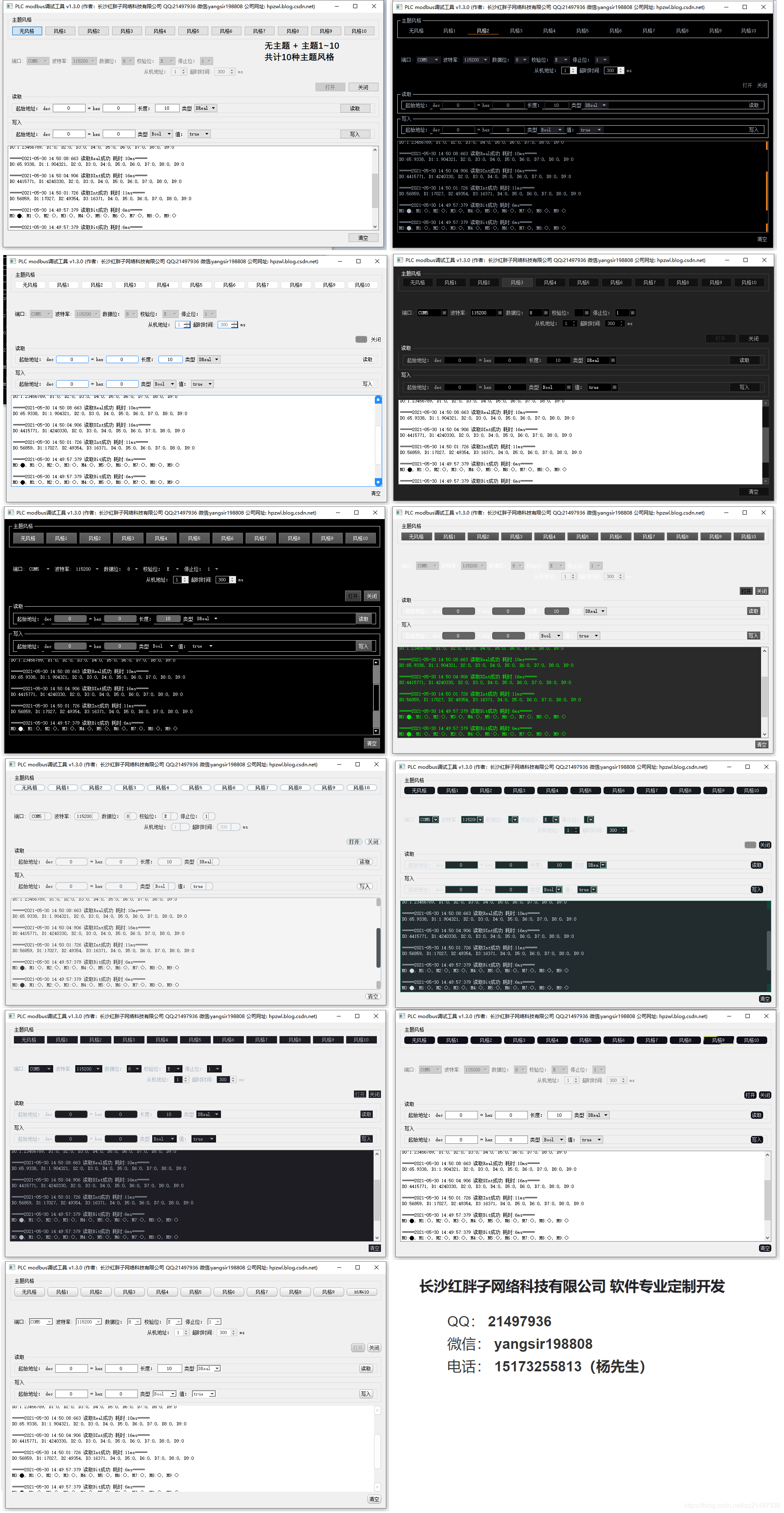Click the app icon in default unthemed window's title bar
This screenshot has width=784, height=1513.
coord(9,7)
